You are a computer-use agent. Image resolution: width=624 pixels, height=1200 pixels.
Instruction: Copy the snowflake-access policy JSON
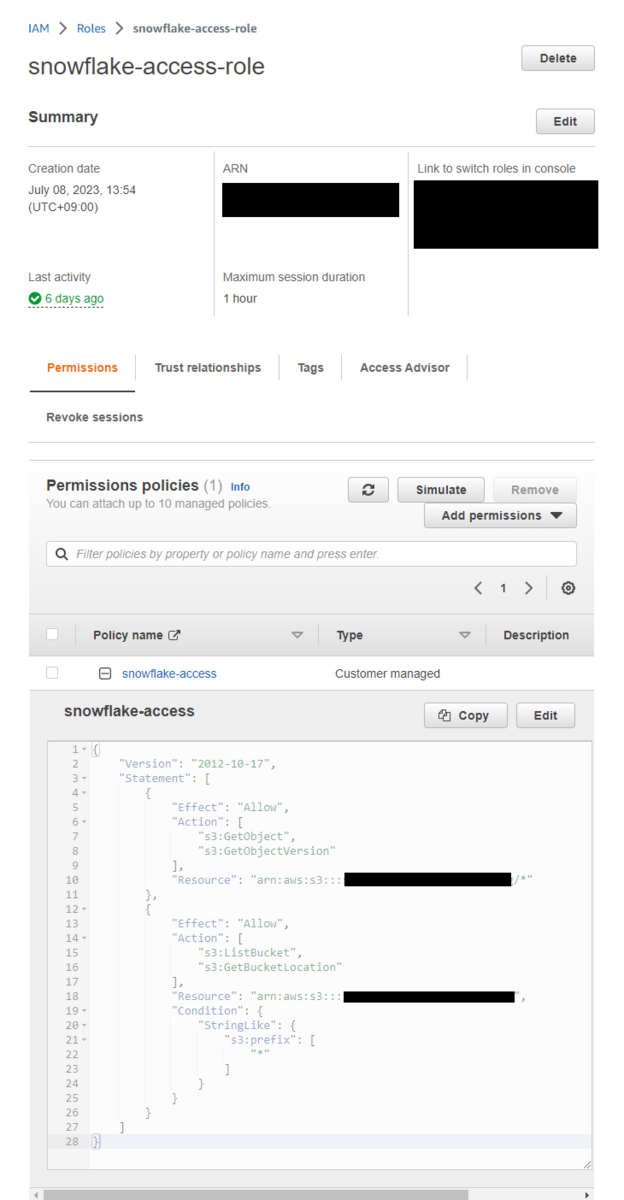(463, 715)
